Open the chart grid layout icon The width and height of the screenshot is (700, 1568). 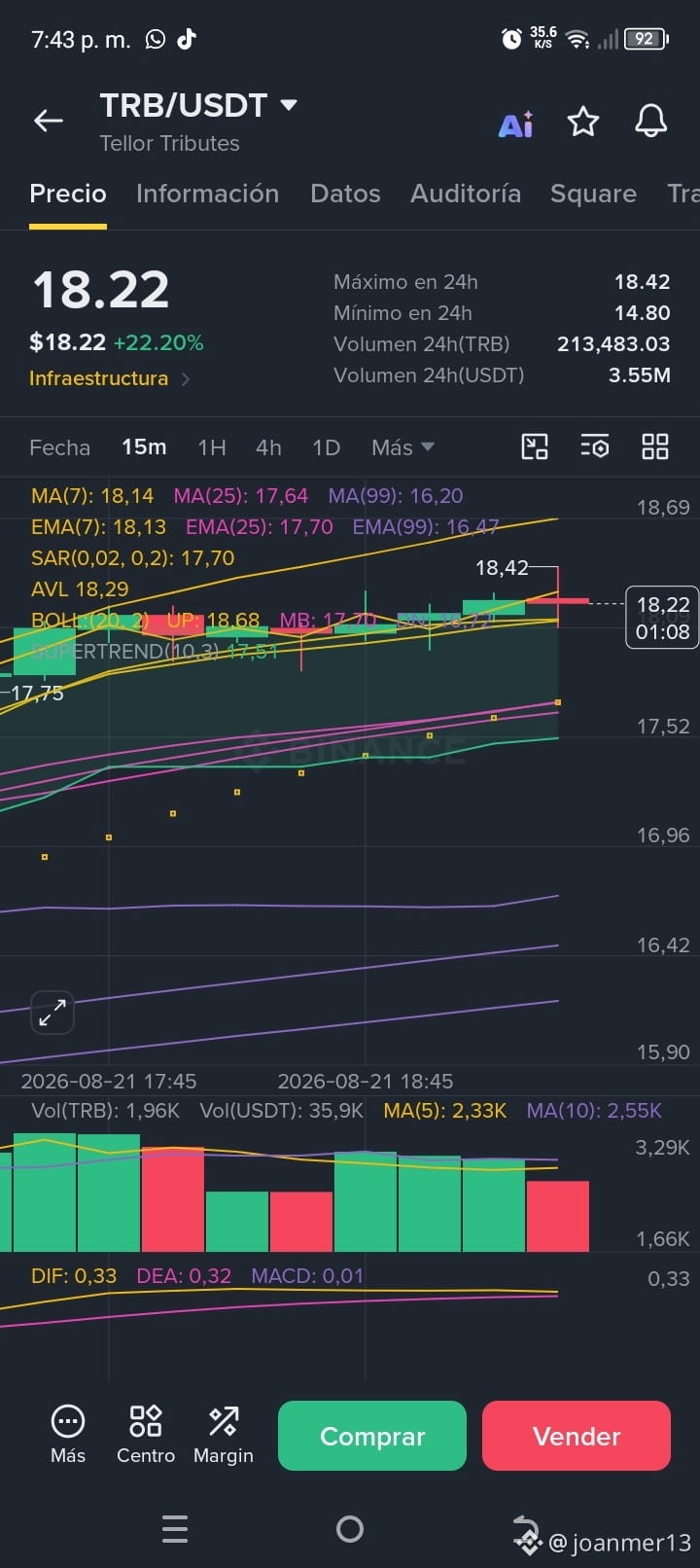point(655,446)
